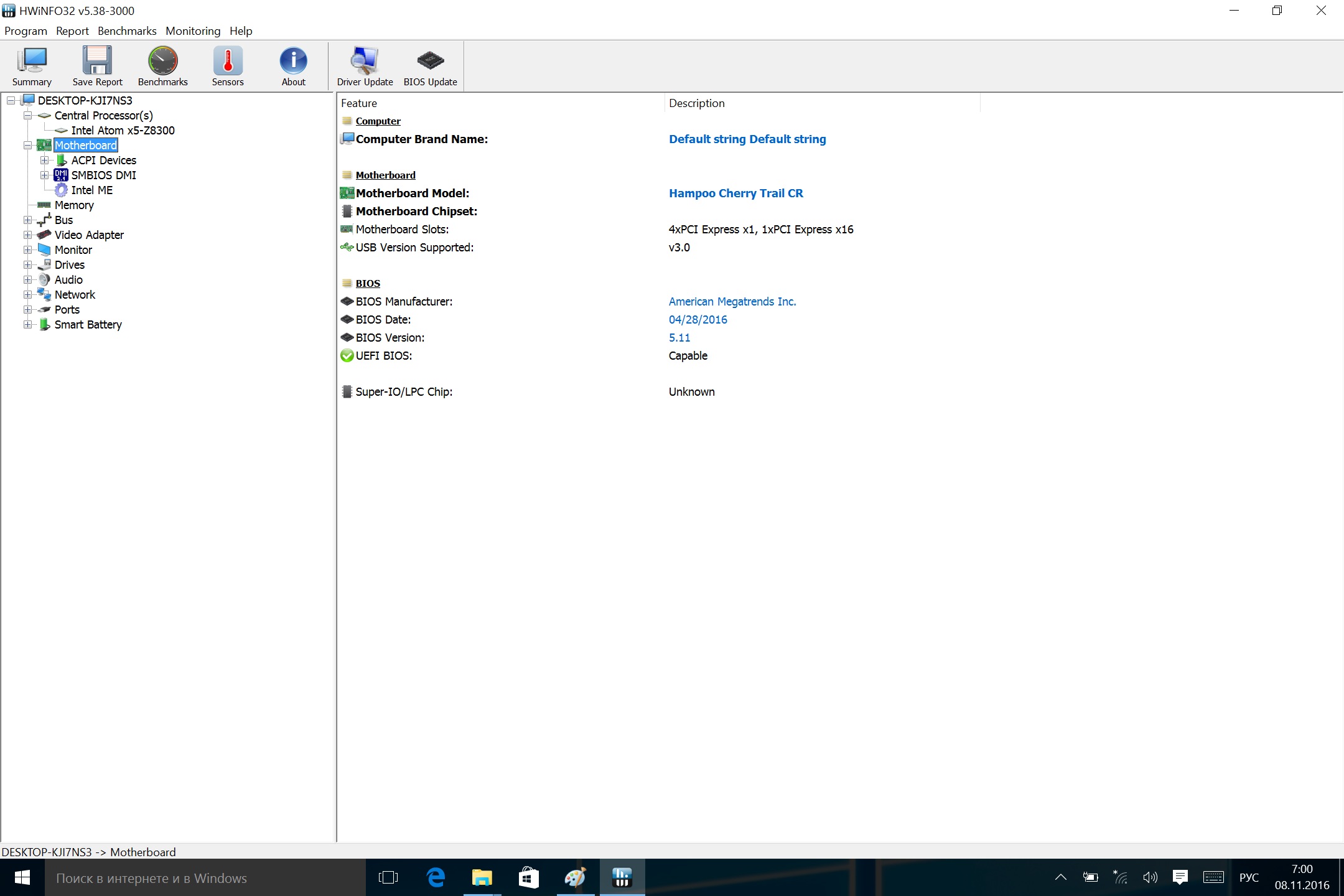Select Monitor in the tree
Viewport: 1344px width, 896px height.
(x=73, y=250)
